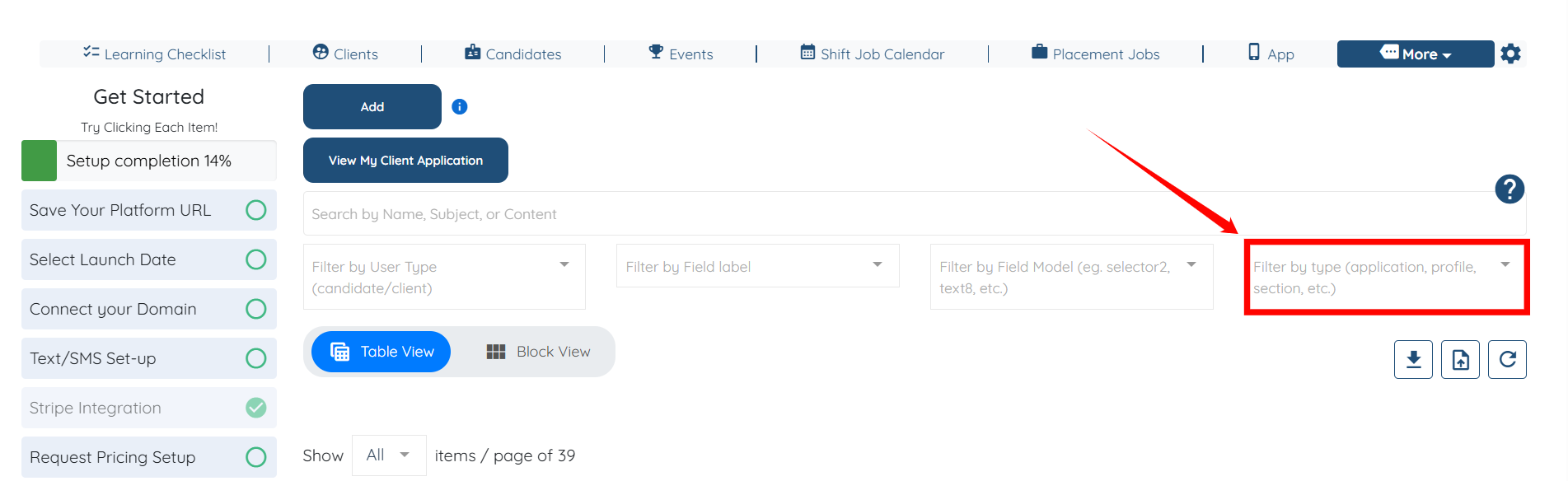Open the Candidates tab
Viewport: 1568px width, 481px height.
(x=513, y=54)
